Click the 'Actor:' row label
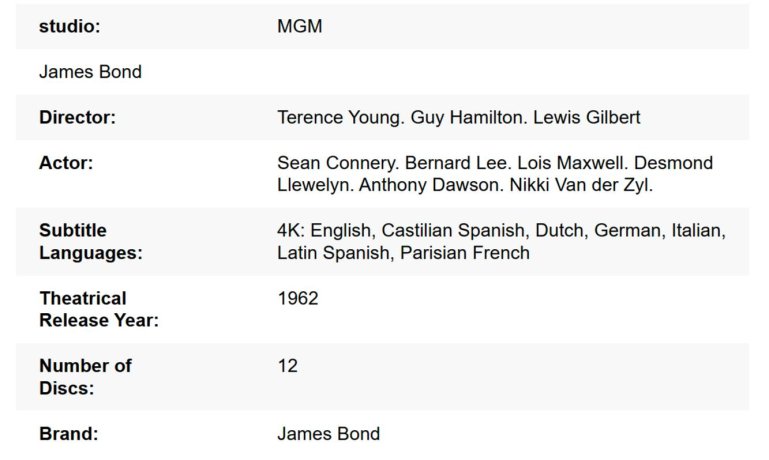Image resolution: width=769 pixels, height=460 pixels. tap(66, 163)
